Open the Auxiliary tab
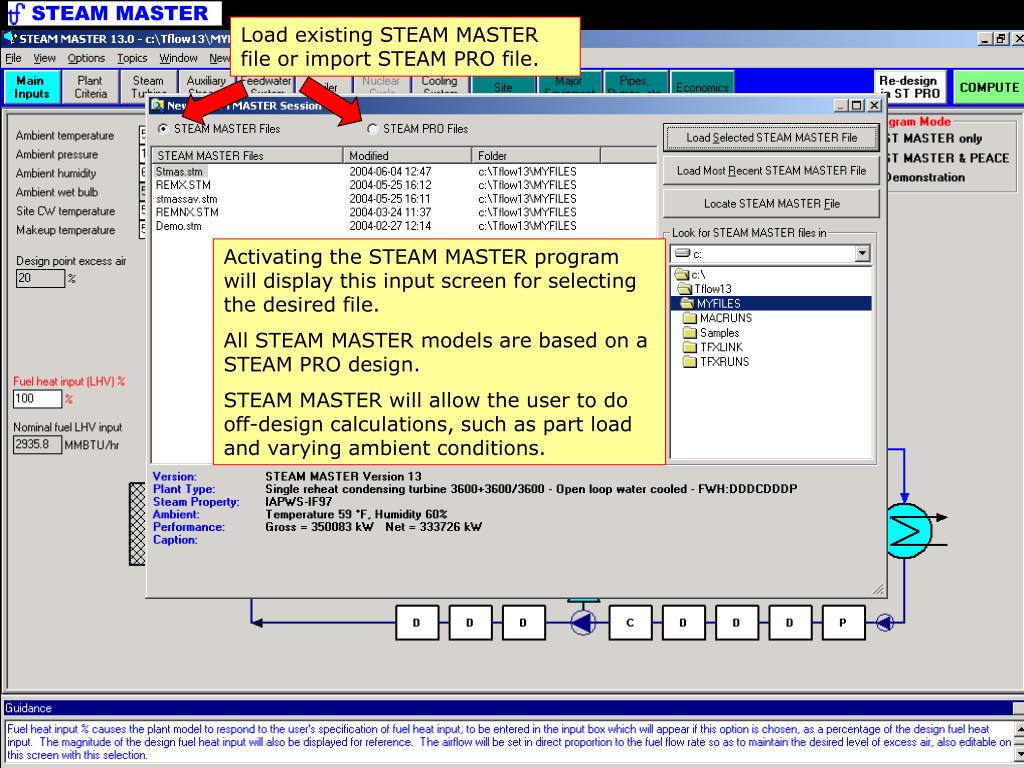The height and width of the screenshot is (768, 1024). [x=206, y=87]
